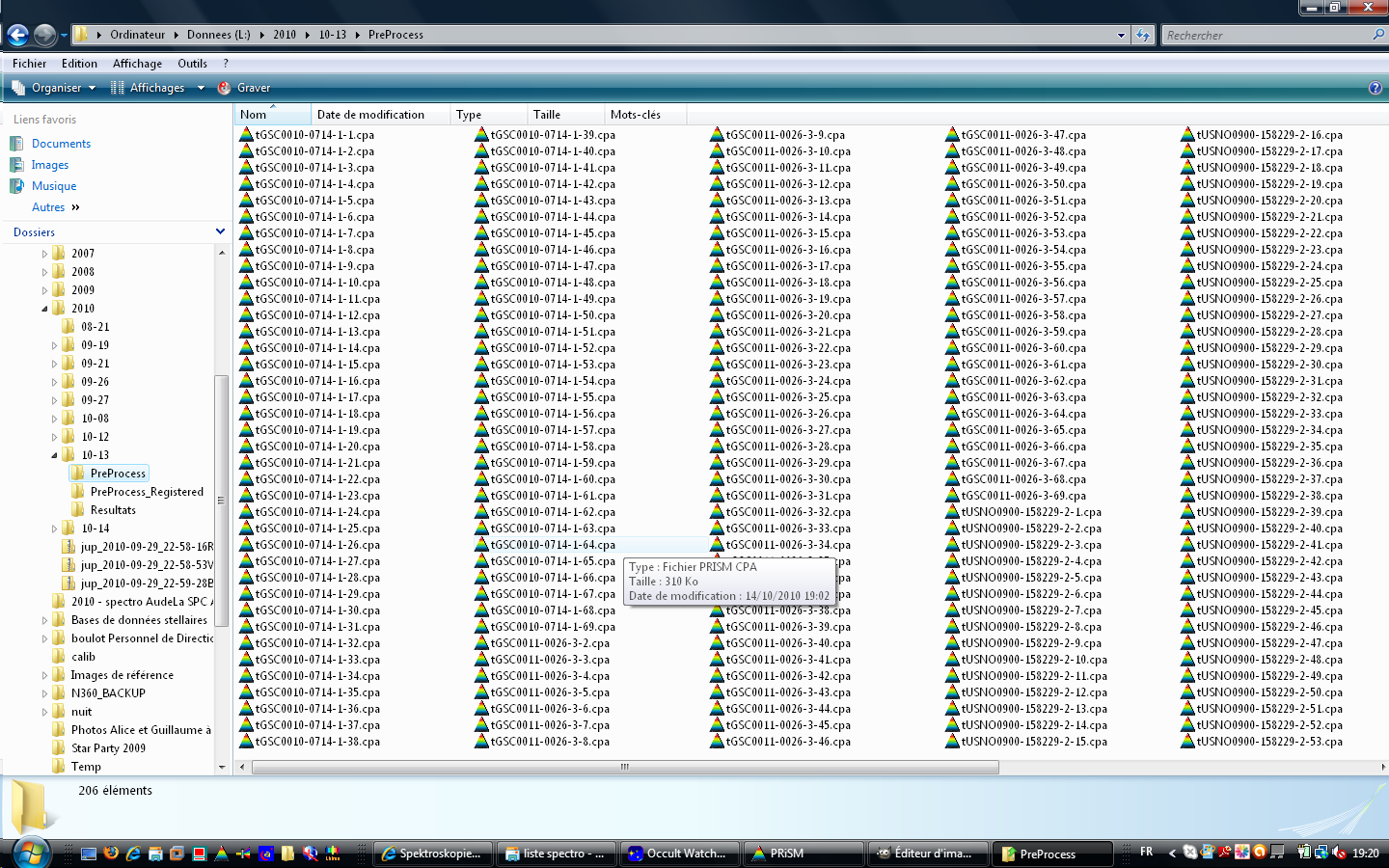Click the horizontal scrollbar thumb in file list
Image resolution: width=1389 pixels, height=868 pixels.
(624, 768)
